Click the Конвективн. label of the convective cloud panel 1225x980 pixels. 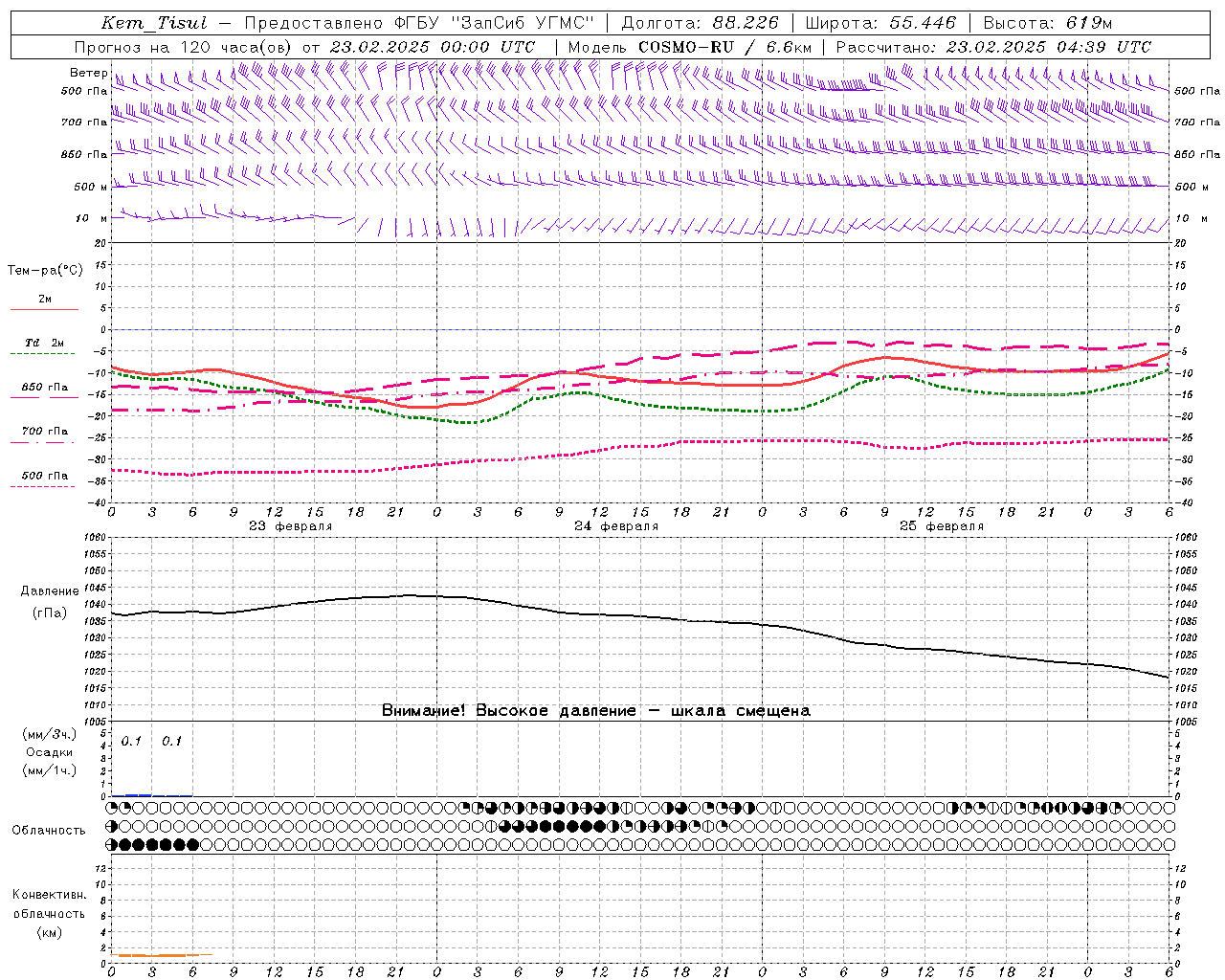click(x=49, y=895)
